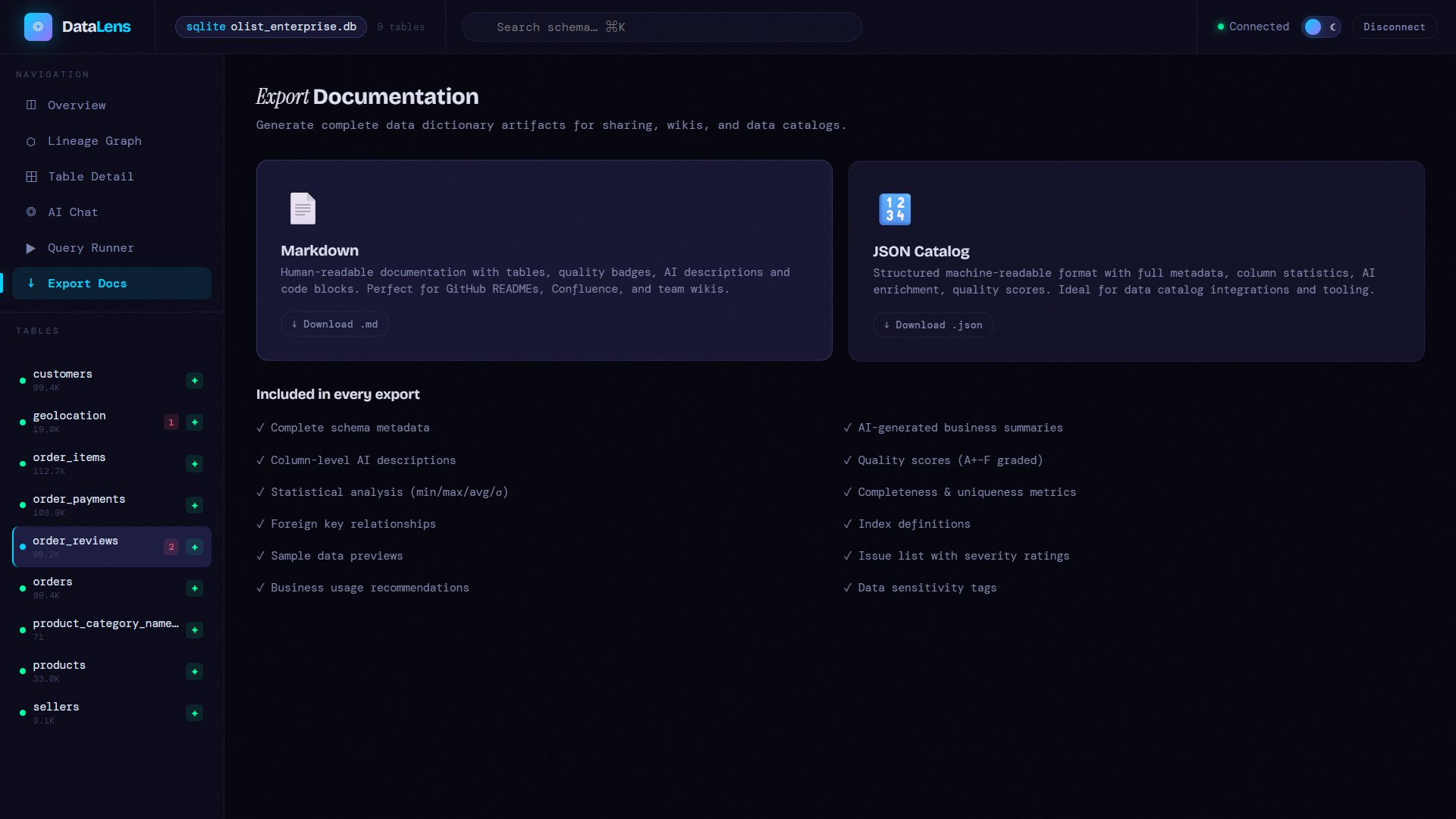
Task: Click the issue badge 1 on geolocation
Action: 171,422
